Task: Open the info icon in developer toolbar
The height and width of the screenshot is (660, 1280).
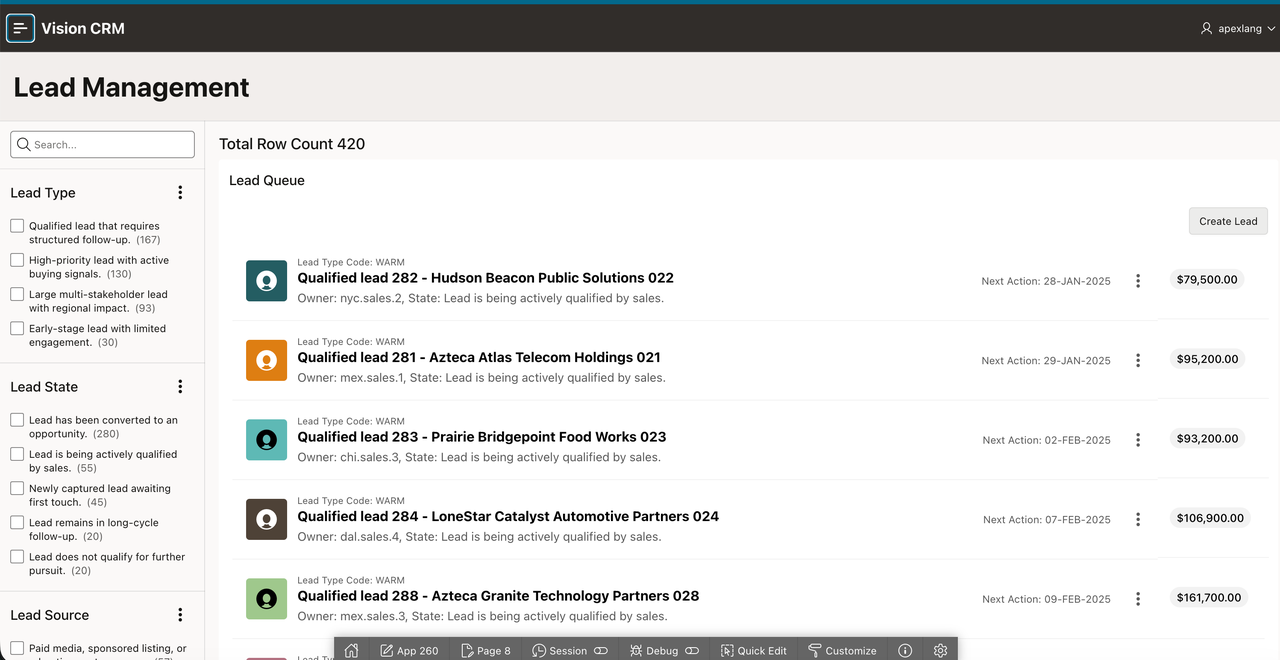Action: pos(905,650)
